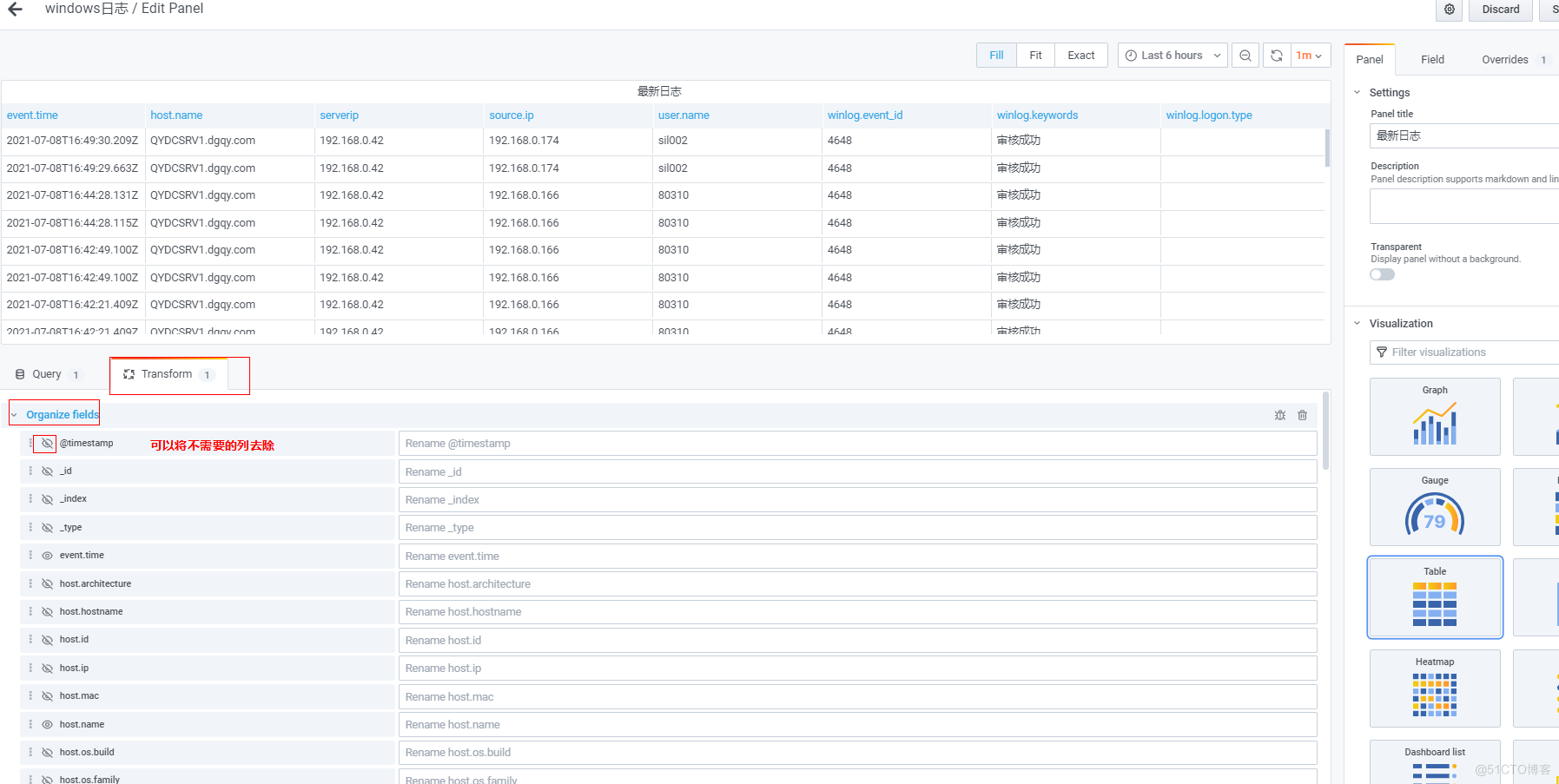Delete the Organize fields transformation
This screenshot has height=784, width=1559.
pyautogui.click(x=1302, y=415)
